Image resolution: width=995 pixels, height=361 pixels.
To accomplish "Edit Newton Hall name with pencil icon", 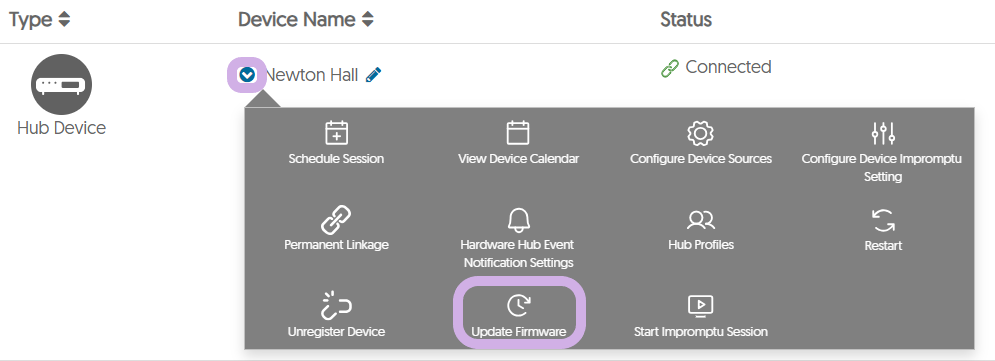I will pos(374,75).
